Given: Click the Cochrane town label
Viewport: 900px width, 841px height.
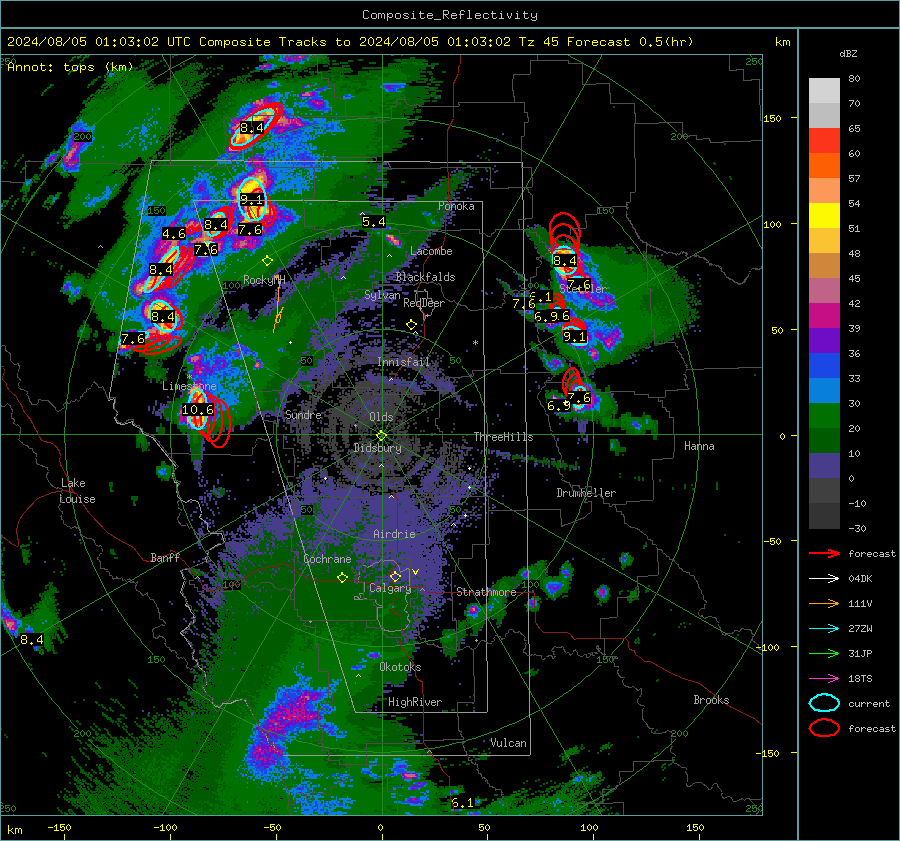Looking at the screenshot, I should (327, 559).
